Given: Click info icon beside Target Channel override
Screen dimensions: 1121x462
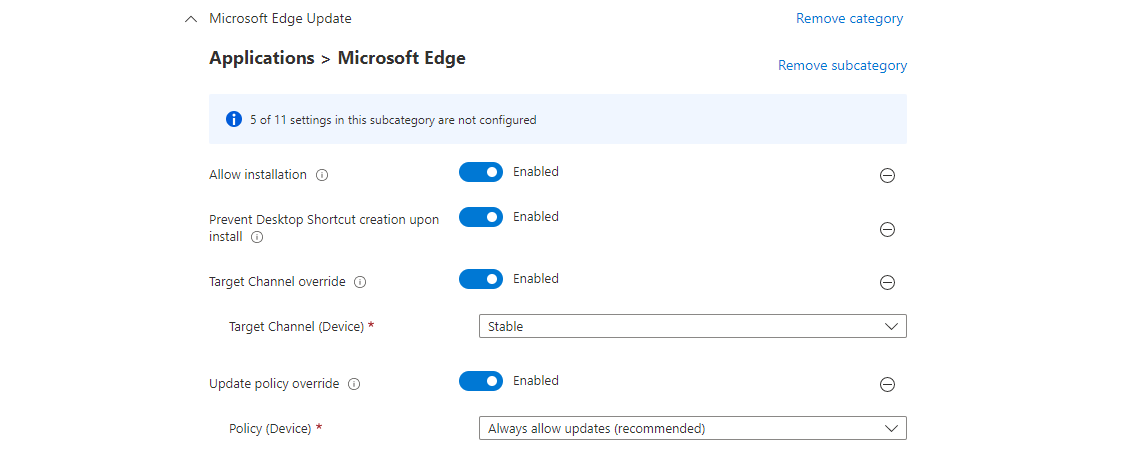Looking at the screenshot, I should [360, 282].
